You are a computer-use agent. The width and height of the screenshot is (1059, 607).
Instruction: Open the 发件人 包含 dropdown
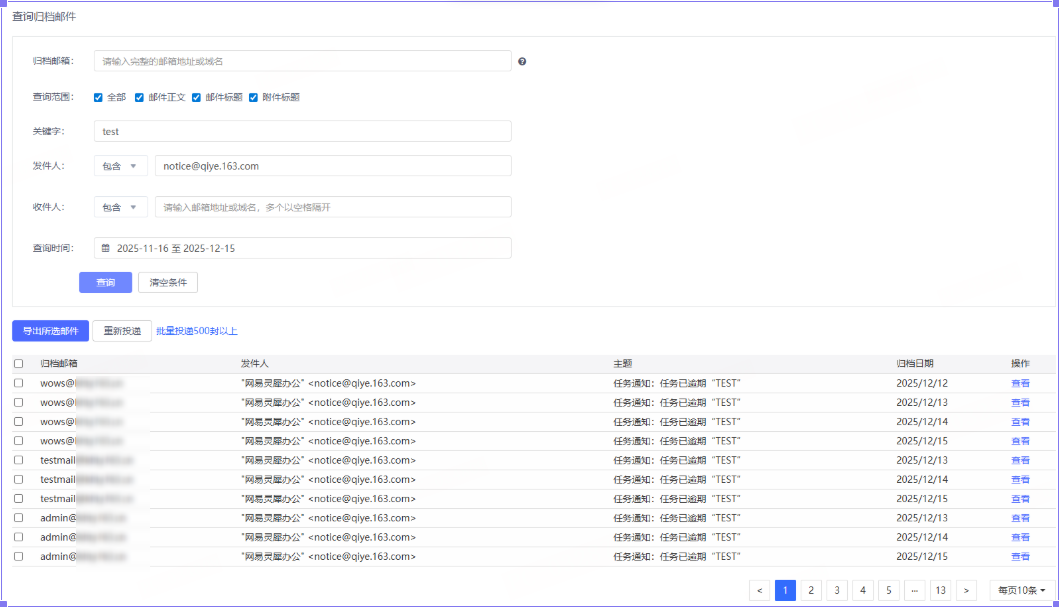tap(120, 166)
